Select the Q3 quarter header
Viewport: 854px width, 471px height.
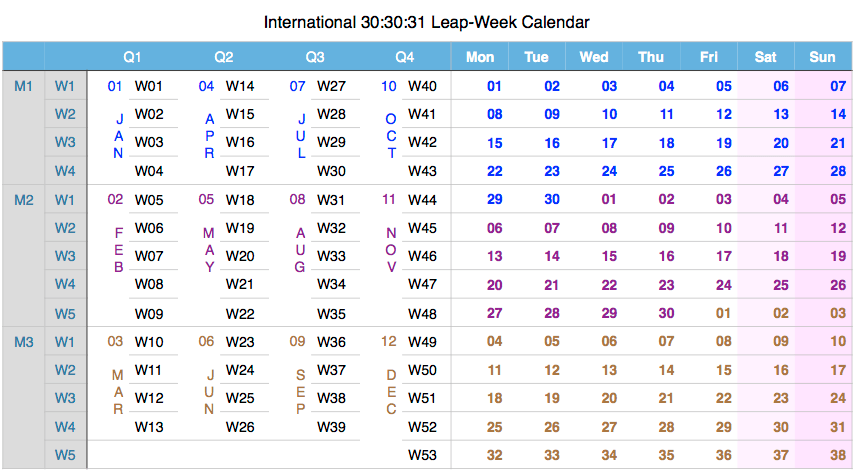[315, 57]
